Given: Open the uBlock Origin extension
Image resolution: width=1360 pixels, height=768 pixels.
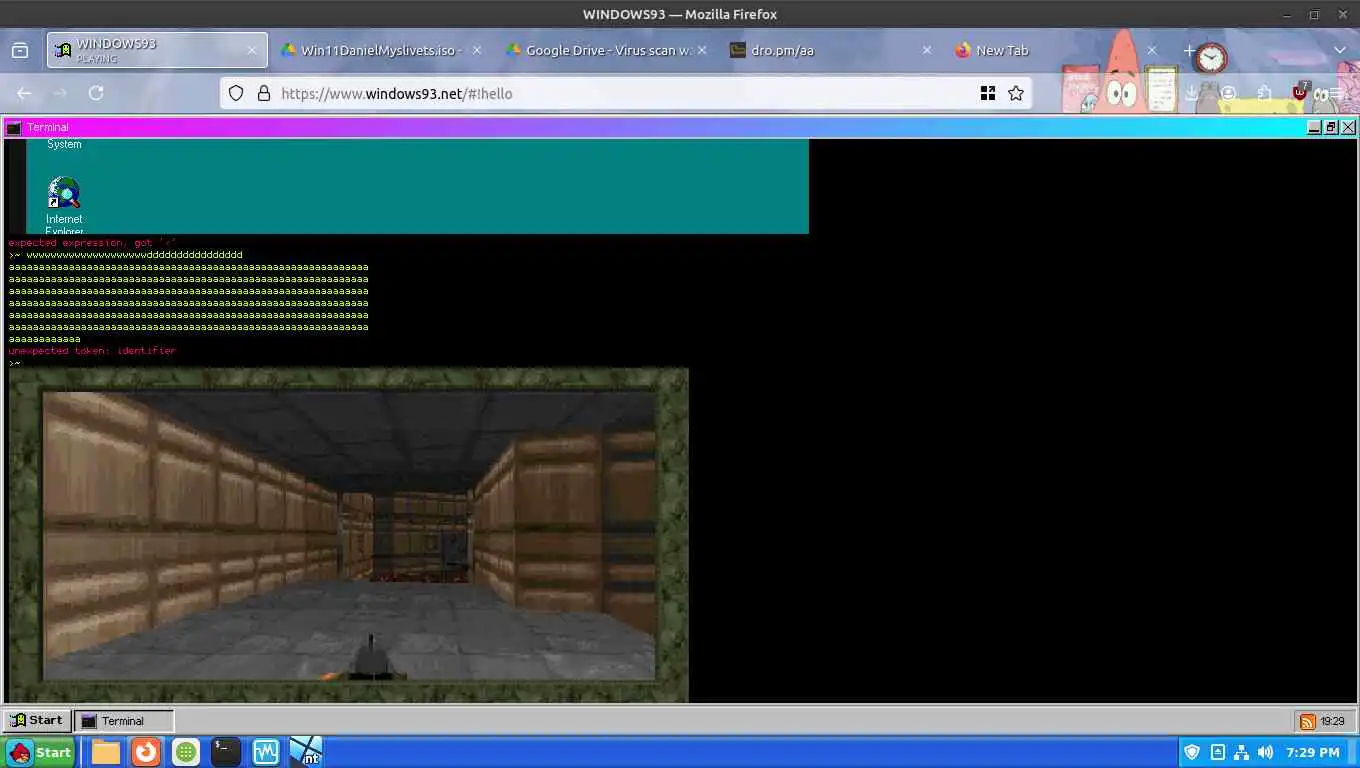Looking at the screenshot, I should pyautogui.click(x=1300, y=92).
